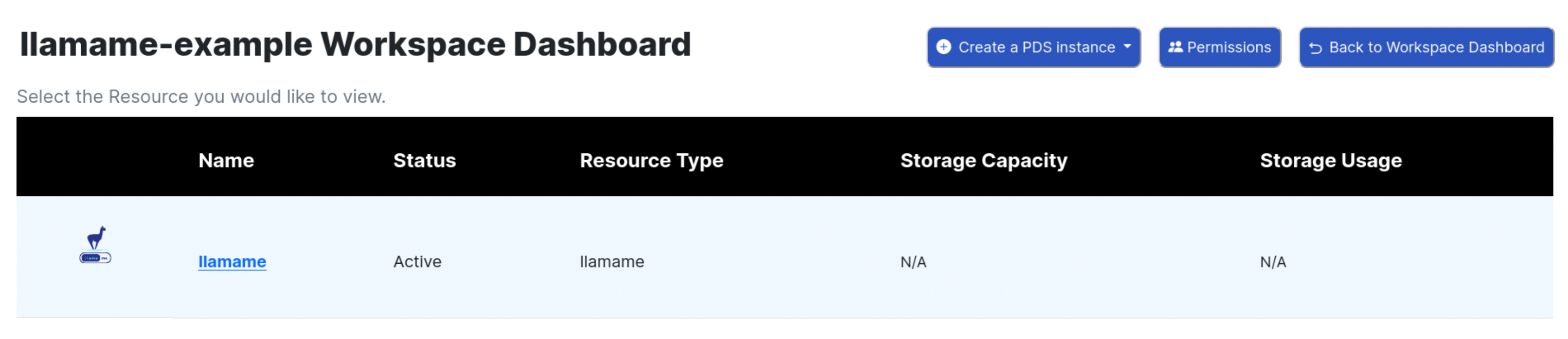Select the Resource Type column header

(651, 160)
